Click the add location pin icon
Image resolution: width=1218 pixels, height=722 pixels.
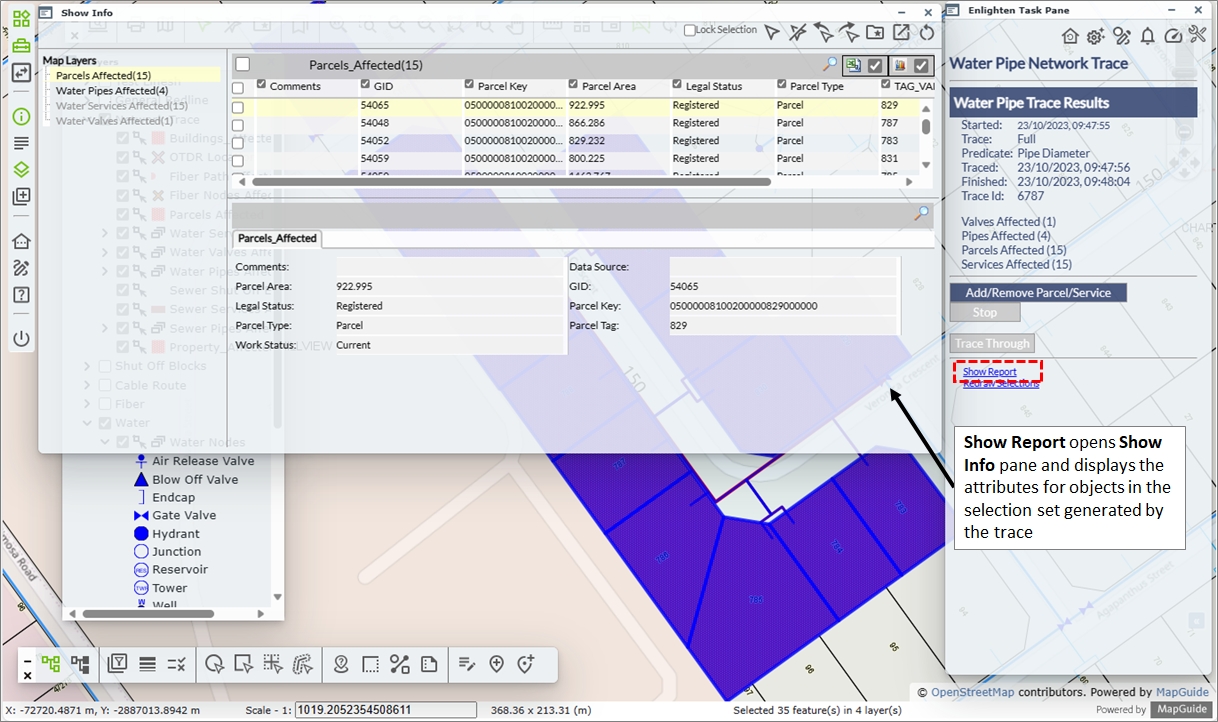click(x=496, y=664)
